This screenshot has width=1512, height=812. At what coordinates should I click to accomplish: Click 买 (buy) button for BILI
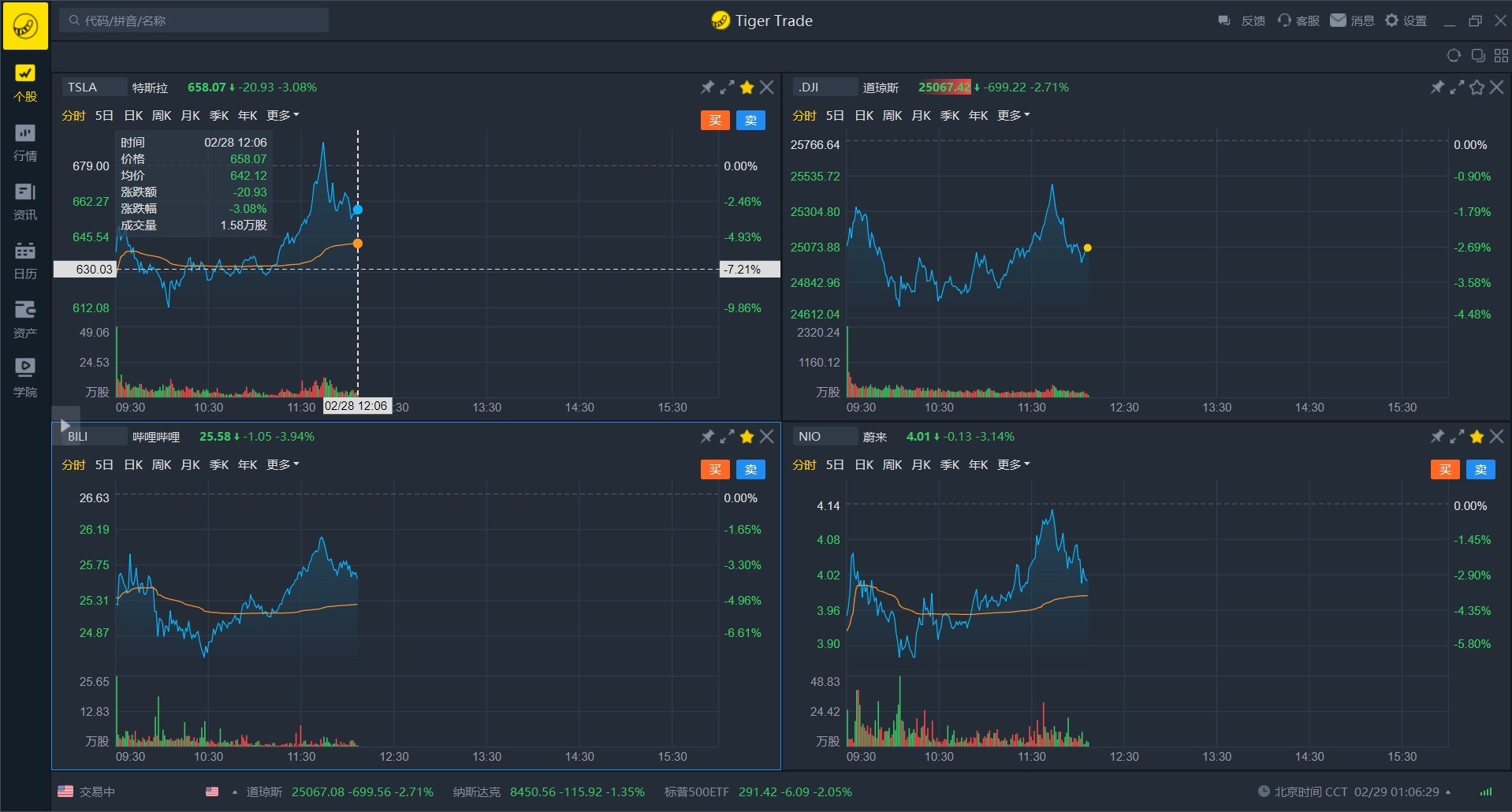tap(715, 469)
